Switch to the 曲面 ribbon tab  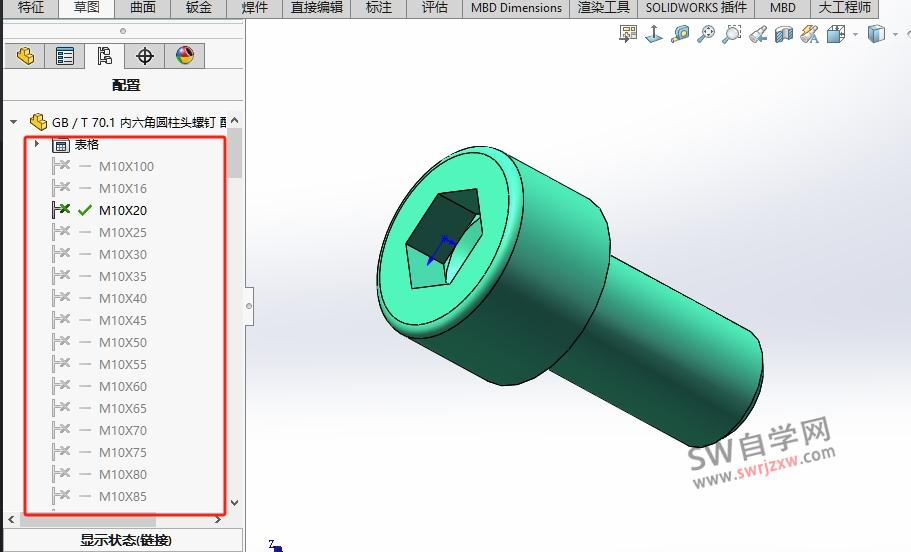click(x=143, y=8)
